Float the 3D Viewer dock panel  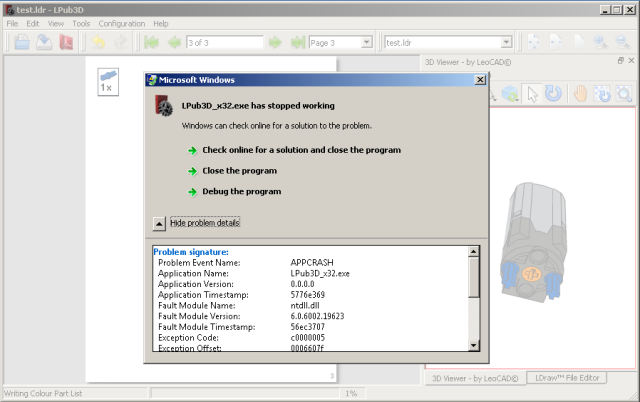point(621,60)
